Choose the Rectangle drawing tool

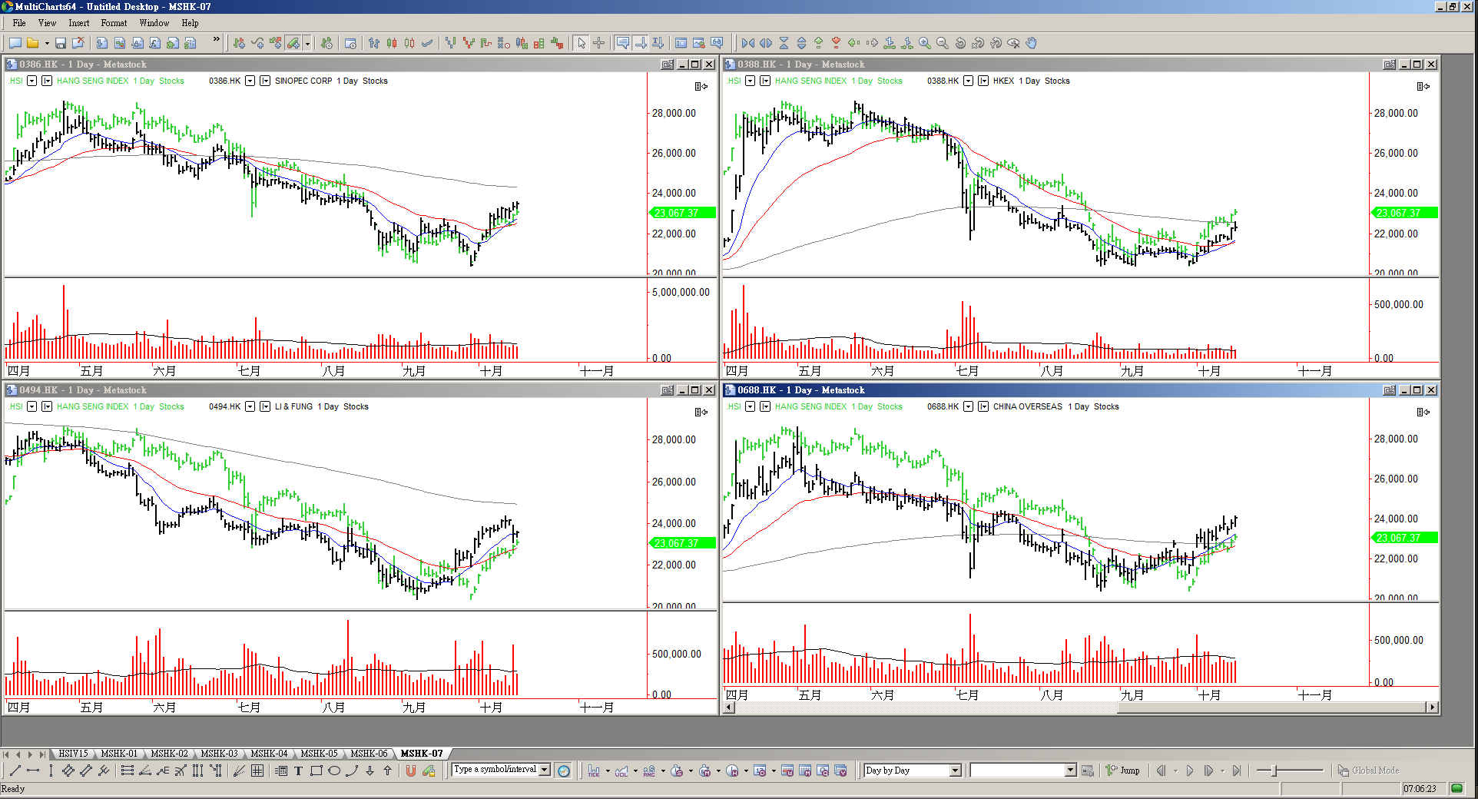tap(316, 771)
